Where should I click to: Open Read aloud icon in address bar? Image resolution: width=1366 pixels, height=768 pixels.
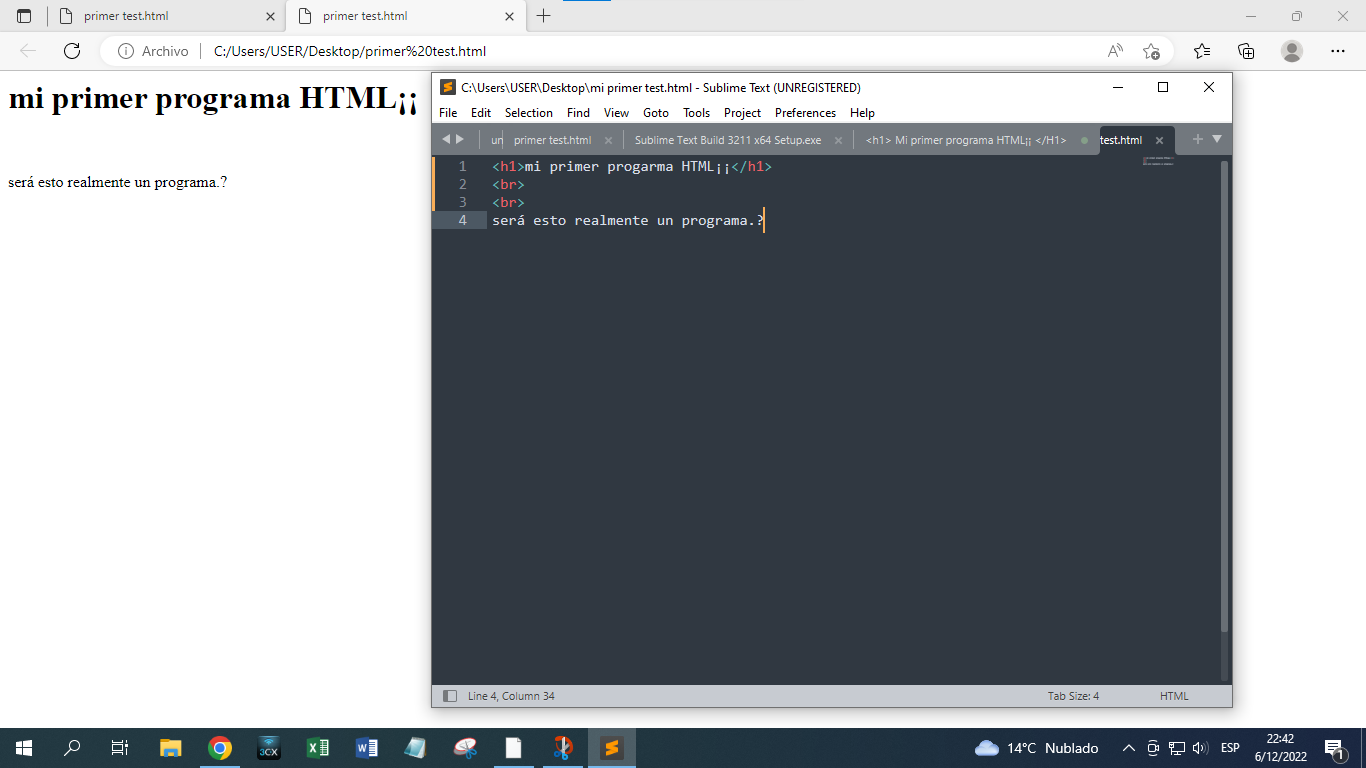(x=1115, y=51)
